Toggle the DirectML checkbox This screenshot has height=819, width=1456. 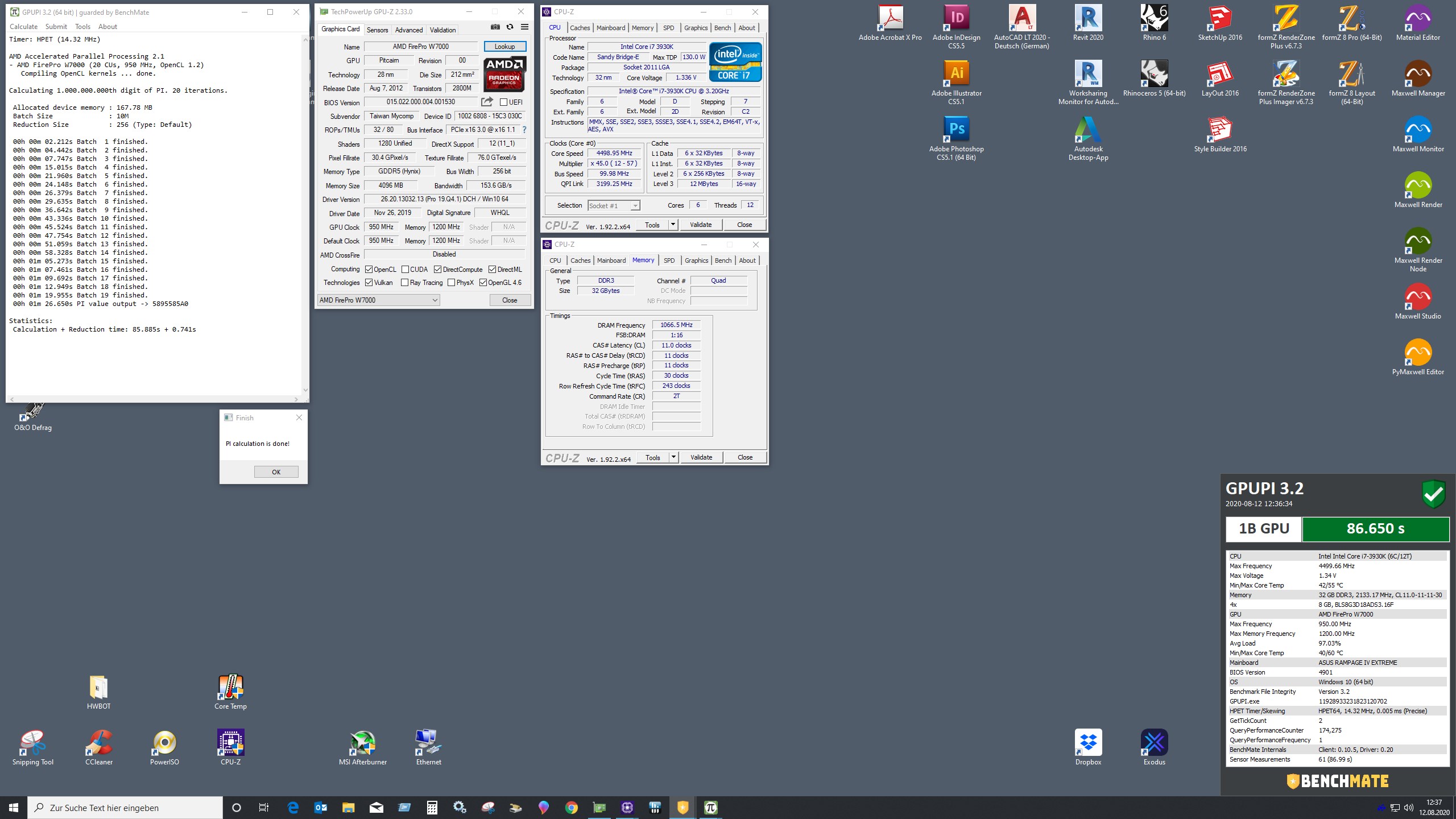click(492, 270)
